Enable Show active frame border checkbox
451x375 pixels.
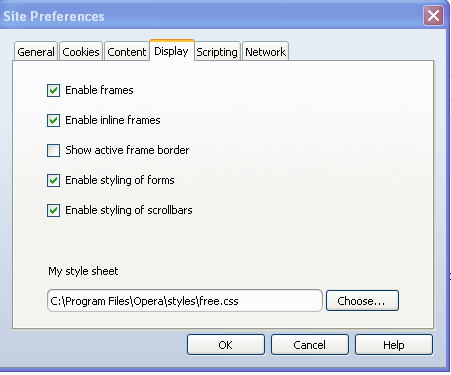pos(53,150)
